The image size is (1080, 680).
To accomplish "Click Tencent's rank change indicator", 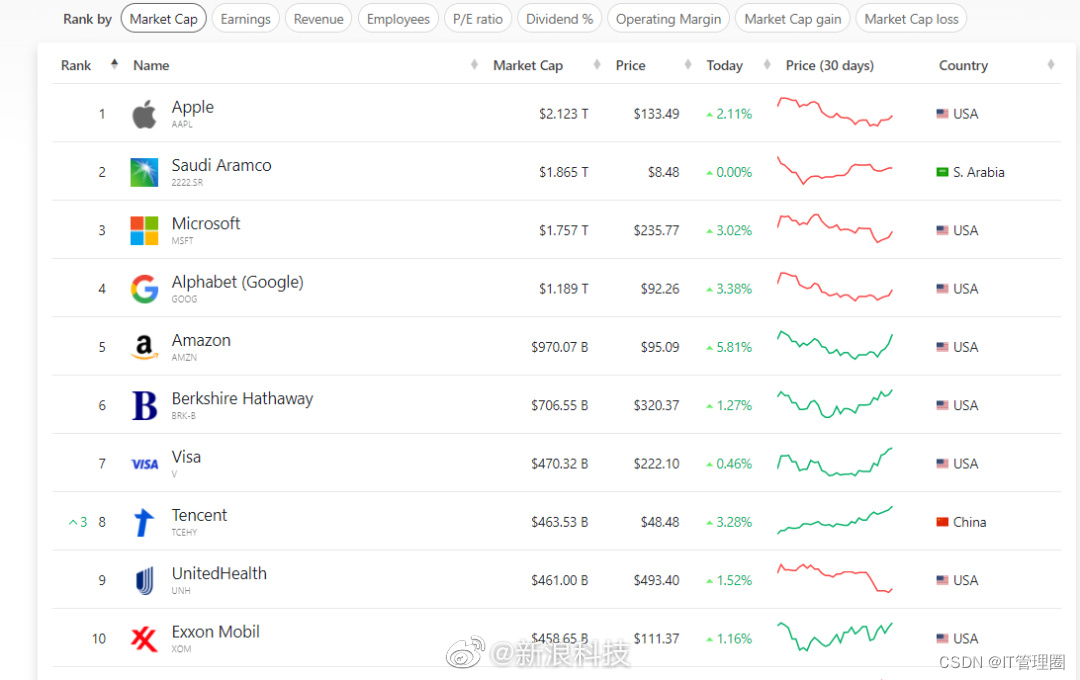I will [78, 522].
